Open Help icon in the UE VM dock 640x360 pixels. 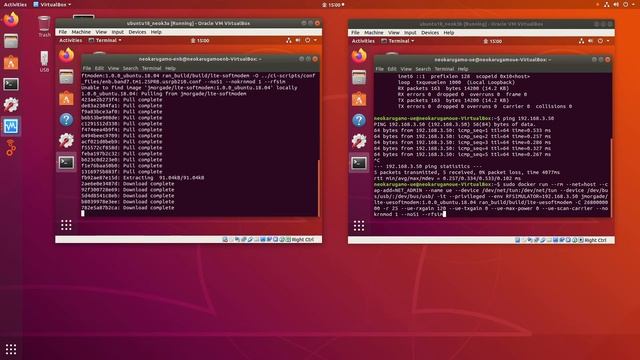[x=359, y=120]
